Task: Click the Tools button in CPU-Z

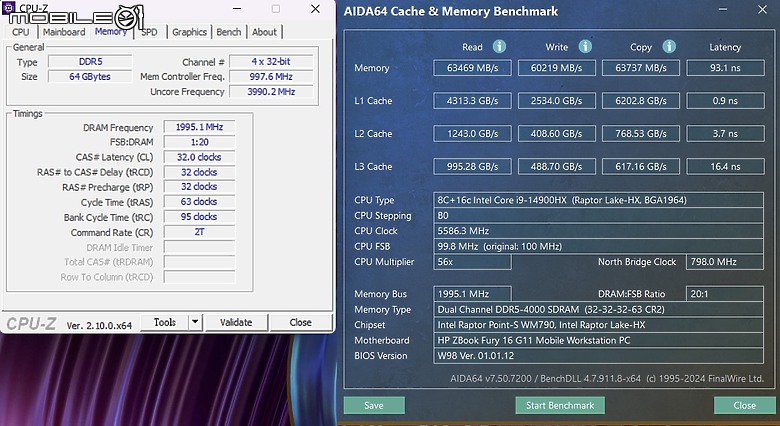Action: click(x=165, y=322)
